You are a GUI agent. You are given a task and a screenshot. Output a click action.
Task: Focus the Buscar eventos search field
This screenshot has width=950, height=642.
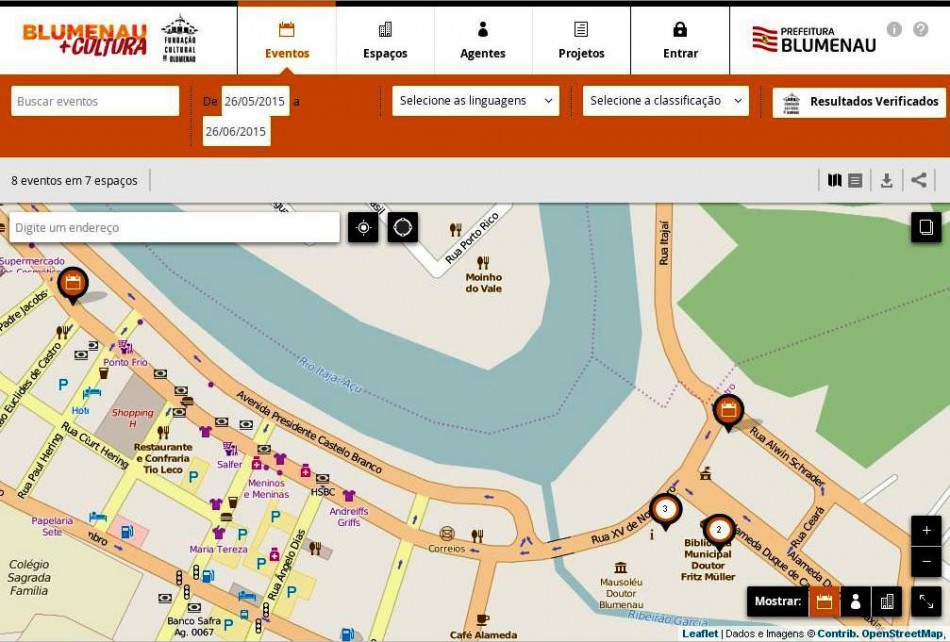pos(95,101)
